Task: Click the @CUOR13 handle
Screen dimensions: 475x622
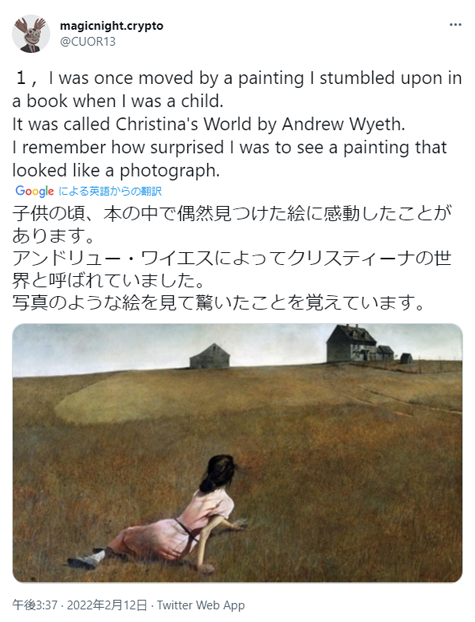Action: click(x=88, y=42)
